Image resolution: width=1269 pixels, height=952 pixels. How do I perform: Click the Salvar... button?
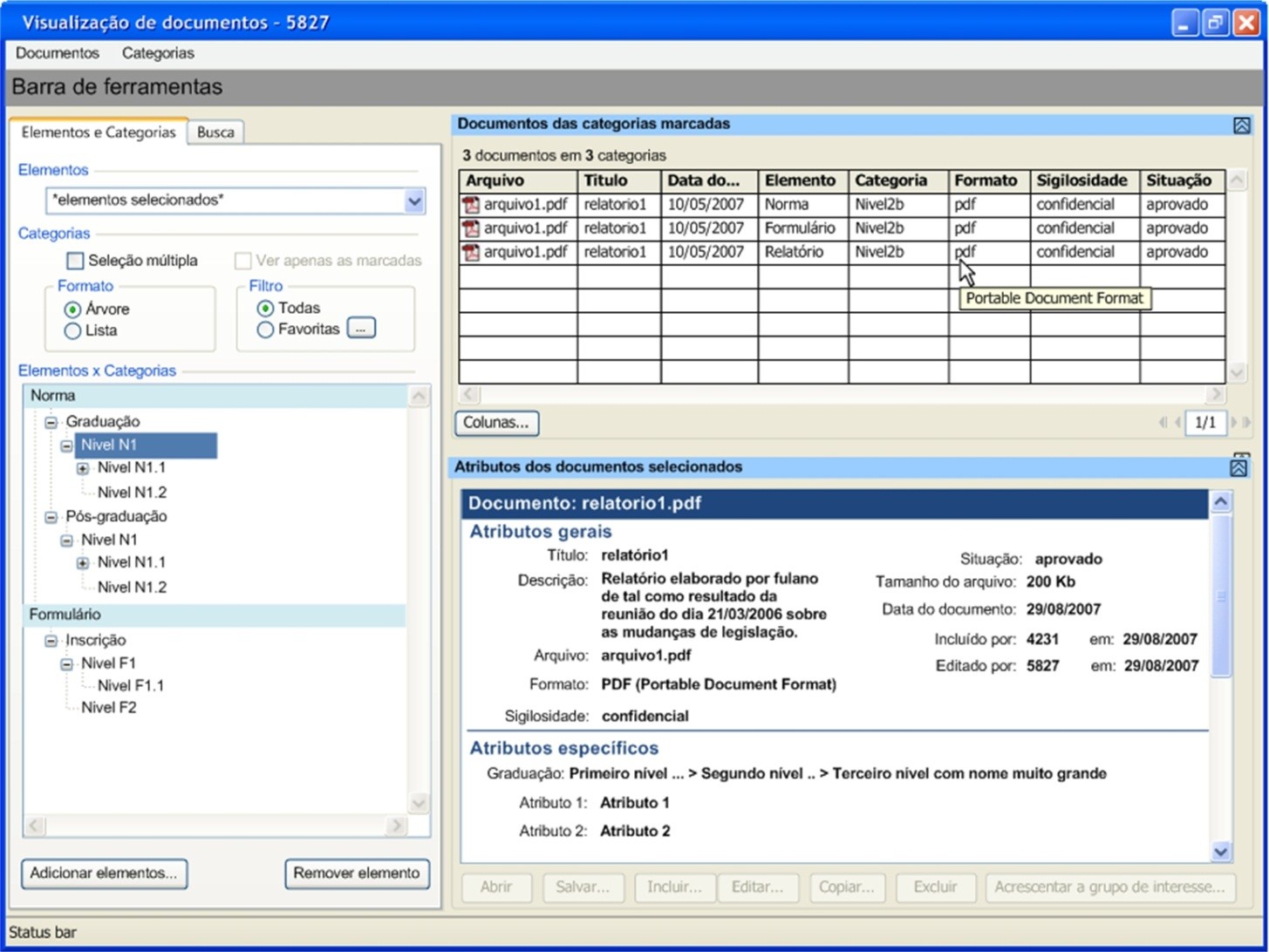[x=583, y=887]
